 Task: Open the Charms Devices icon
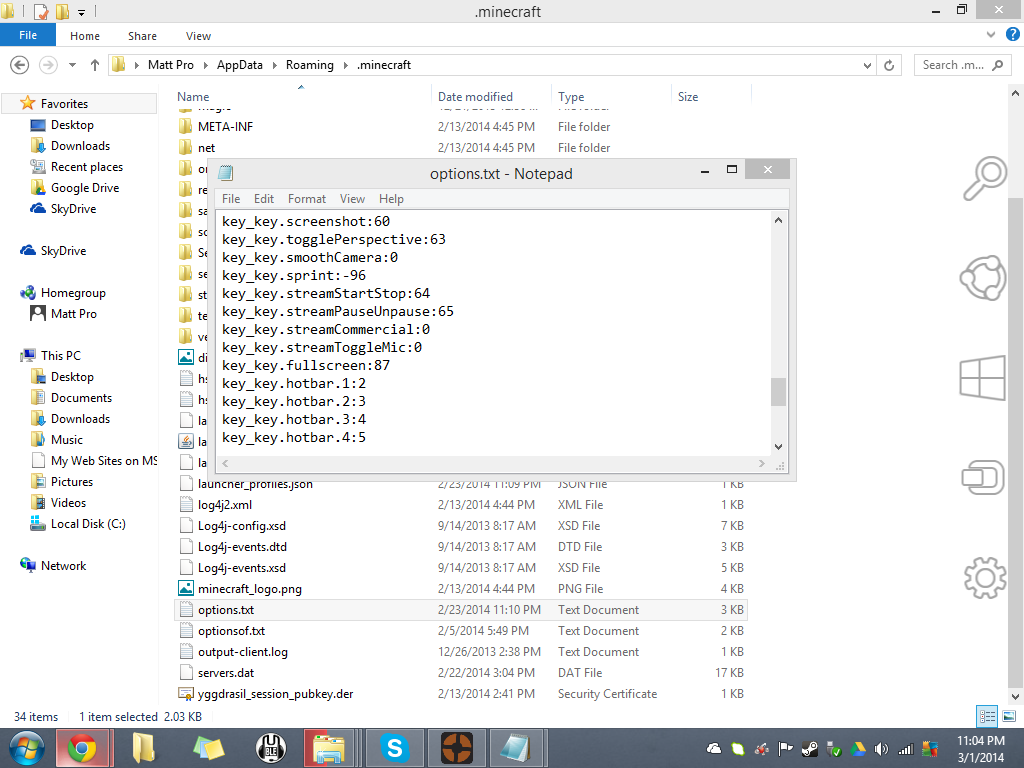pyautogui.click(x=983, y=477)
